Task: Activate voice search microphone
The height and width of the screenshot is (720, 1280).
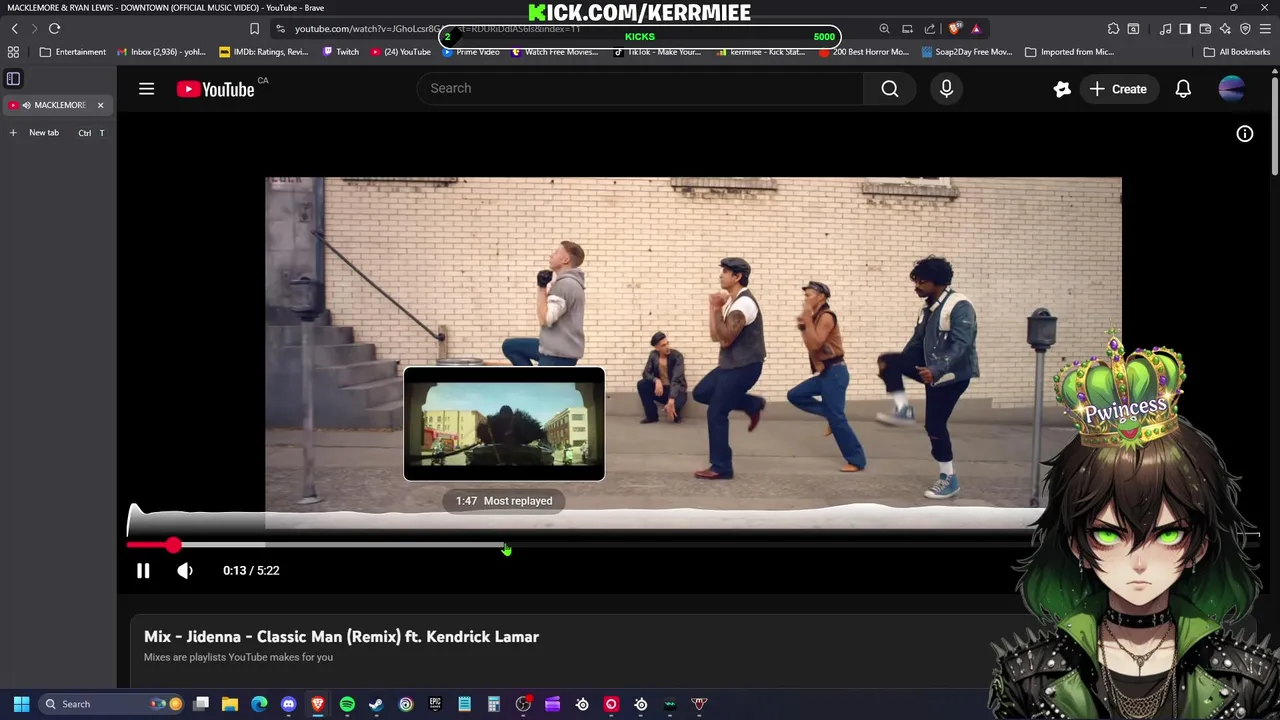Action: coord(946,89)
